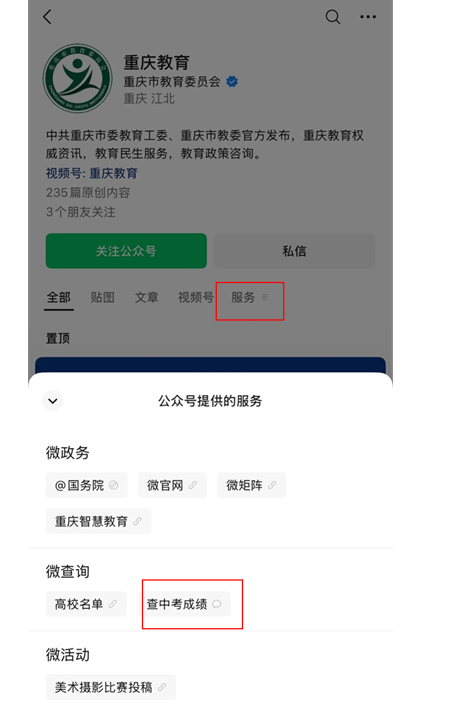This screenshot has width=468, height=713.
Task: Tap the back arrow icon
Action: (47, 17)
